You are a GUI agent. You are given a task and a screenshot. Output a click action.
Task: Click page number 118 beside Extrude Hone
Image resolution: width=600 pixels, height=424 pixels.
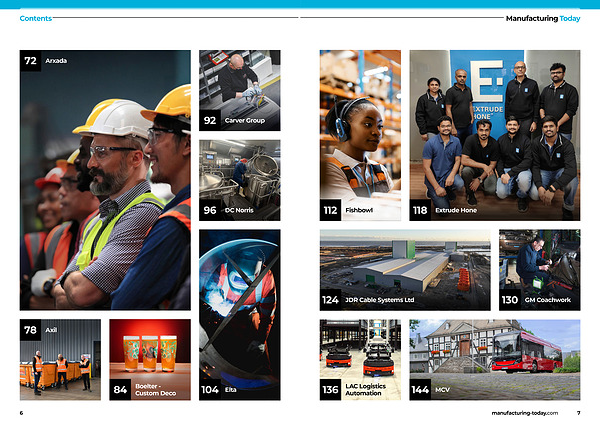(x=420, y=210)
